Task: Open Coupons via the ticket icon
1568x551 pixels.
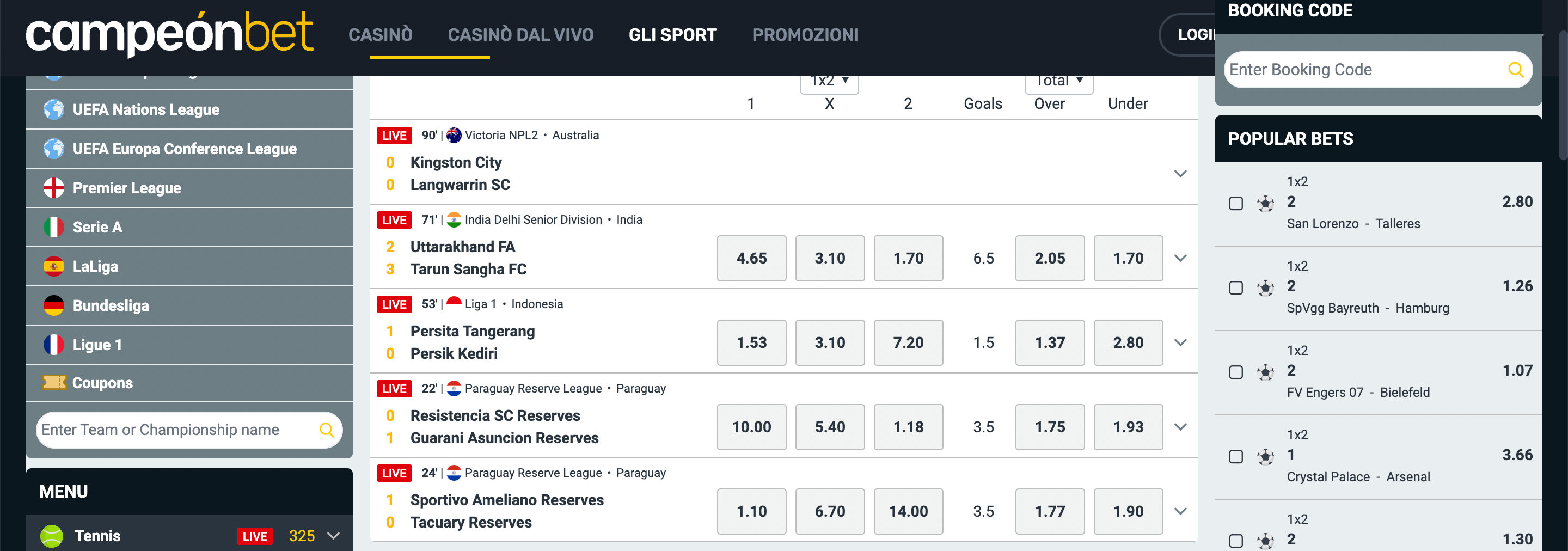Action: 54,383
